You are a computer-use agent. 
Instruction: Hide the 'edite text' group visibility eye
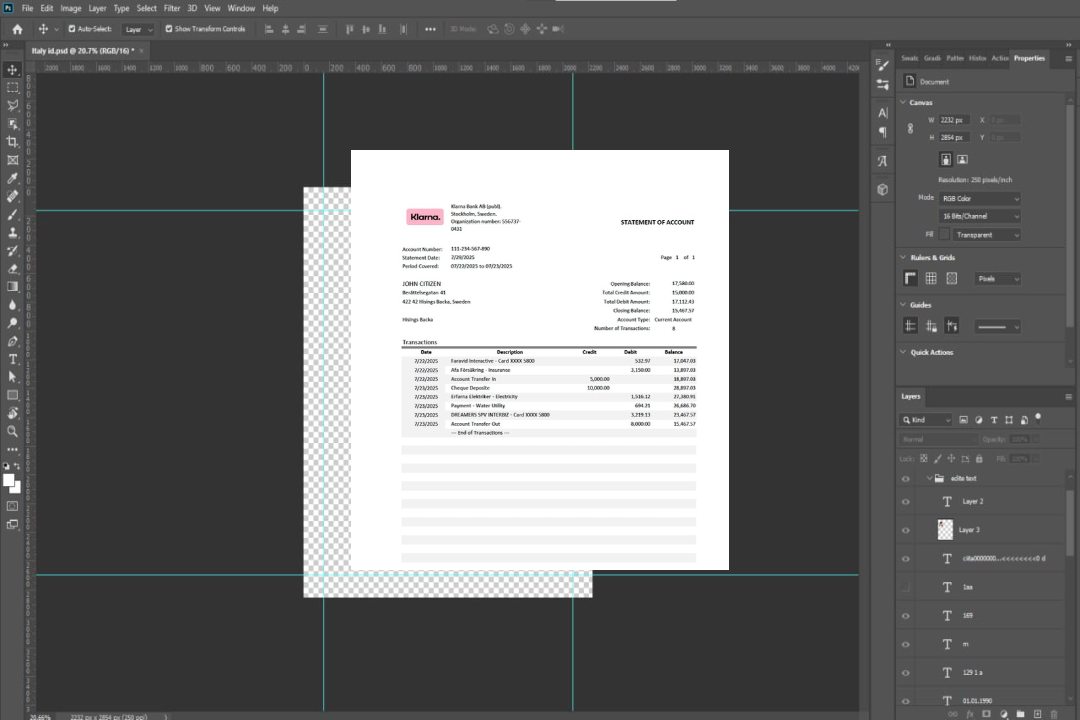click(x=906, y=479)
